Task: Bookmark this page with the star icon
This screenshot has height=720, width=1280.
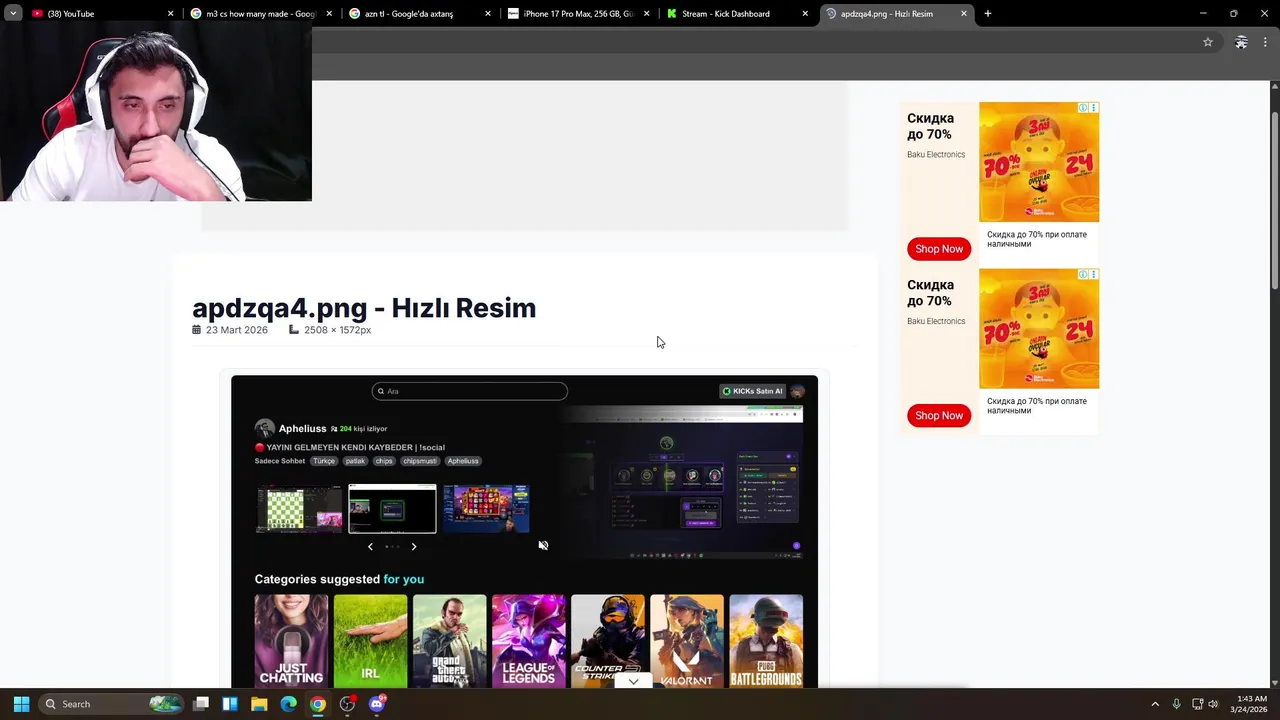Action: pyautogui.click(x=1207, y=42)
